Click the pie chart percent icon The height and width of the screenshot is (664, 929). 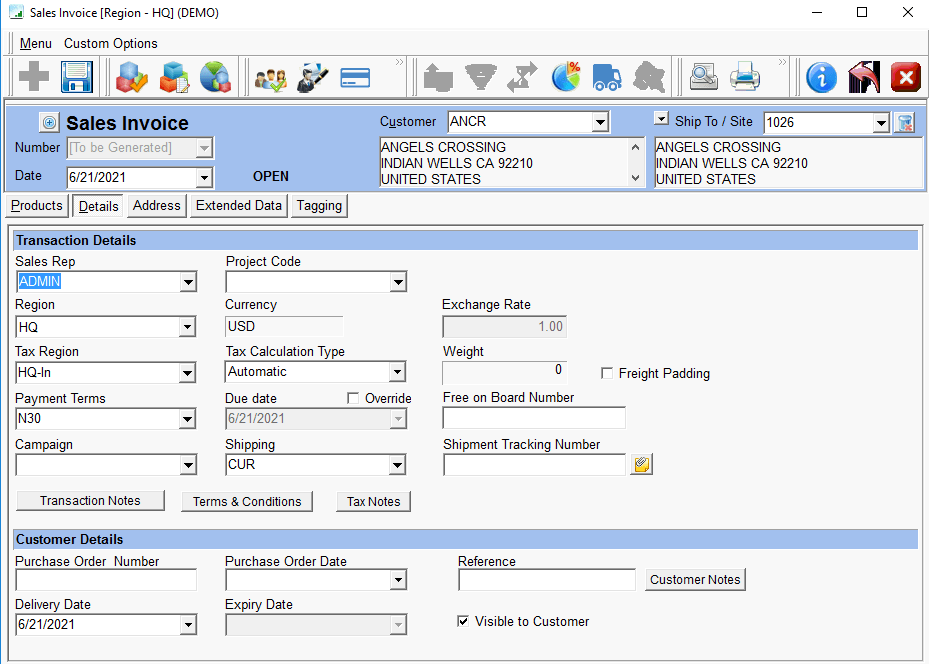[x=566, y=77]
